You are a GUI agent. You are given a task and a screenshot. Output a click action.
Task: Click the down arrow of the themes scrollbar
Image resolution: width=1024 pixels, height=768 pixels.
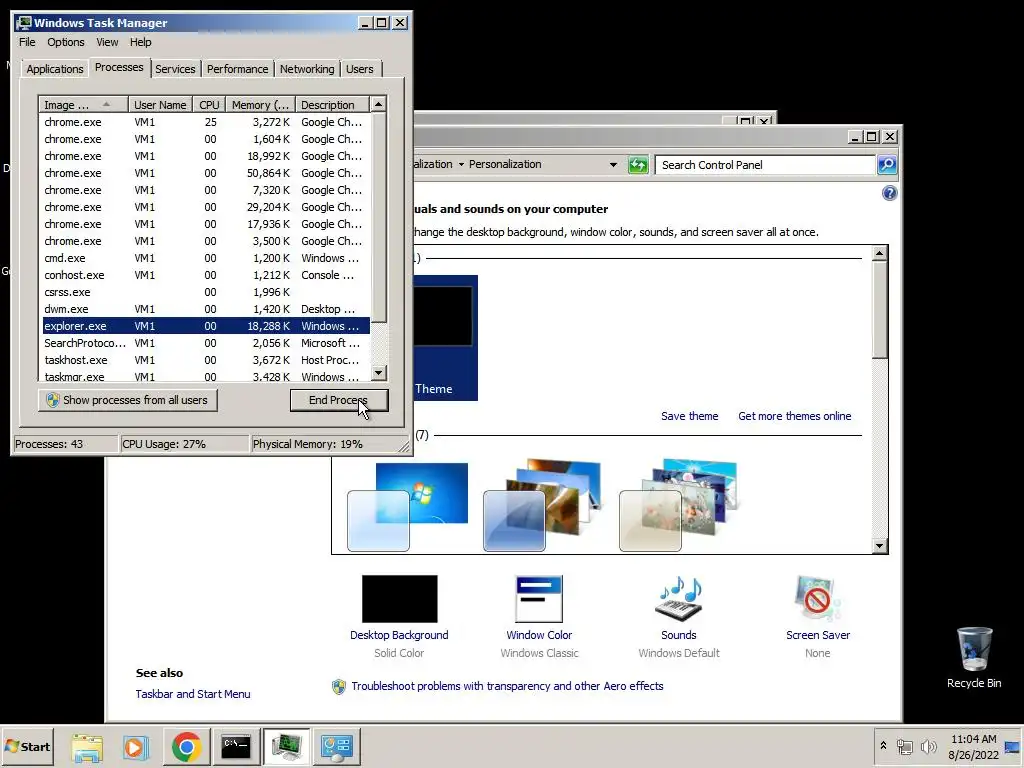[x=880, y=546]
